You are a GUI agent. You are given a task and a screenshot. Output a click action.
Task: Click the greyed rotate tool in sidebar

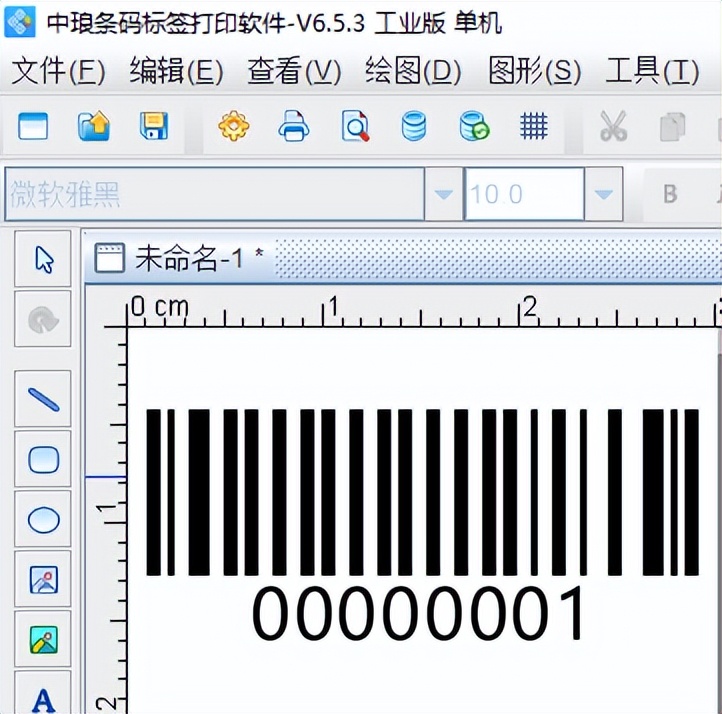pos(43,319)
